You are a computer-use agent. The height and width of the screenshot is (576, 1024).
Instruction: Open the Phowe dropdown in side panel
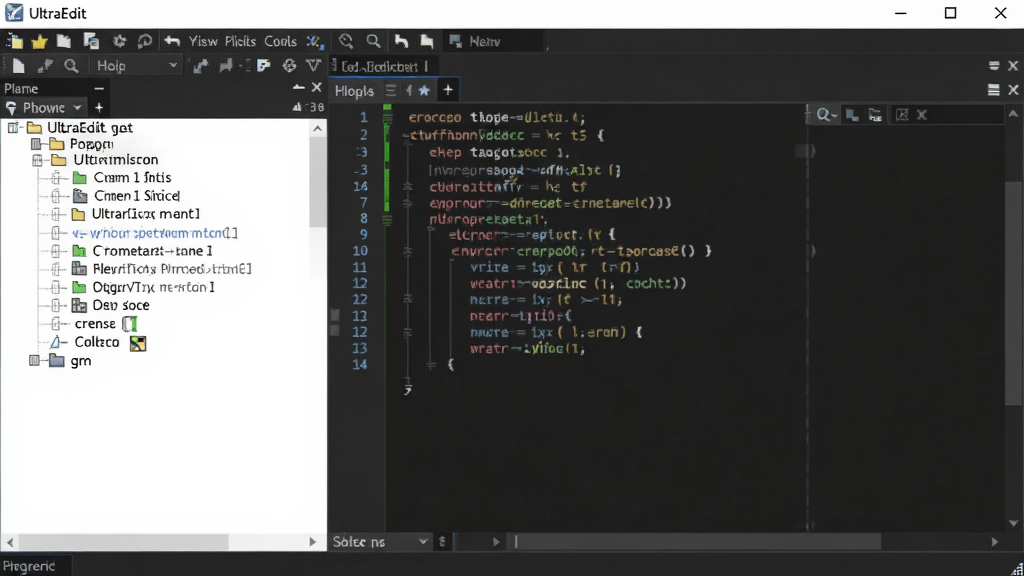(x=44, y=107)
